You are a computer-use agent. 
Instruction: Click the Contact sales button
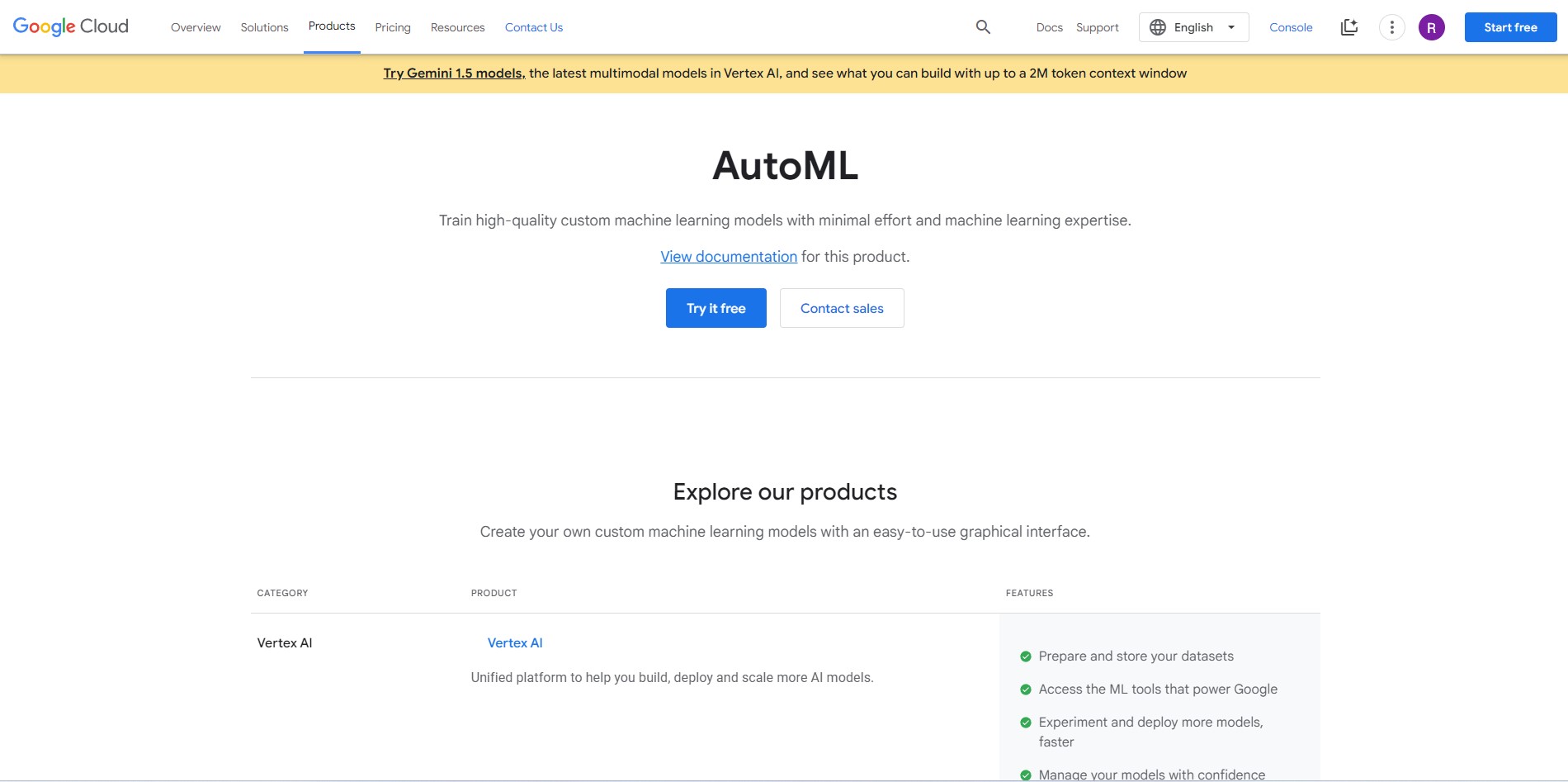[842, 308]
